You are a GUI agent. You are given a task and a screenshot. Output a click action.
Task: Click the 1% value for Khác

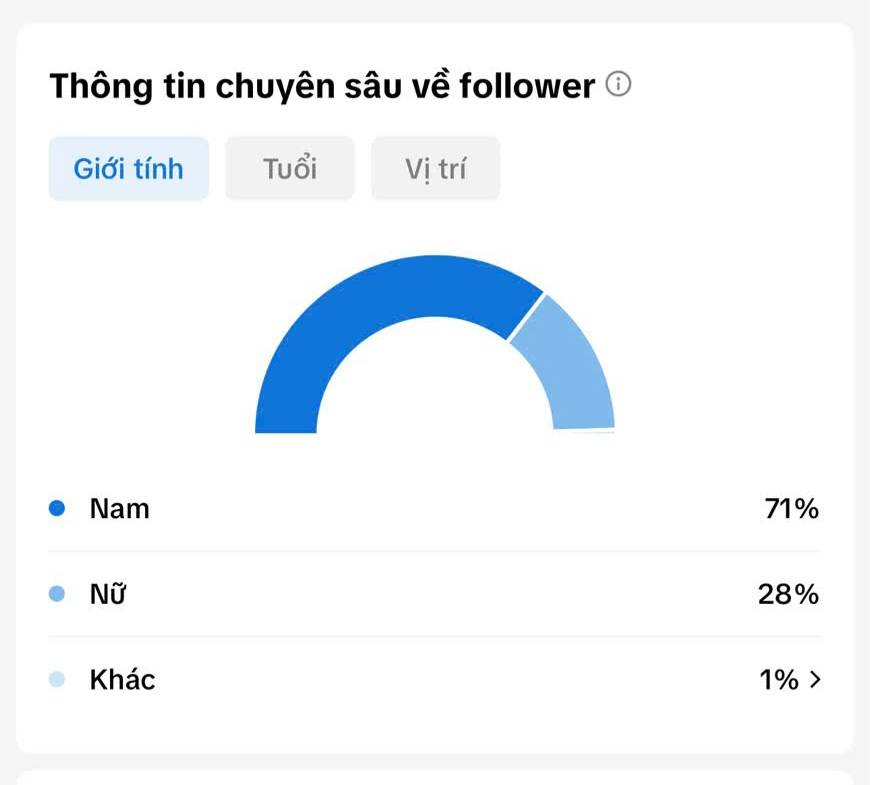point(779,680)
